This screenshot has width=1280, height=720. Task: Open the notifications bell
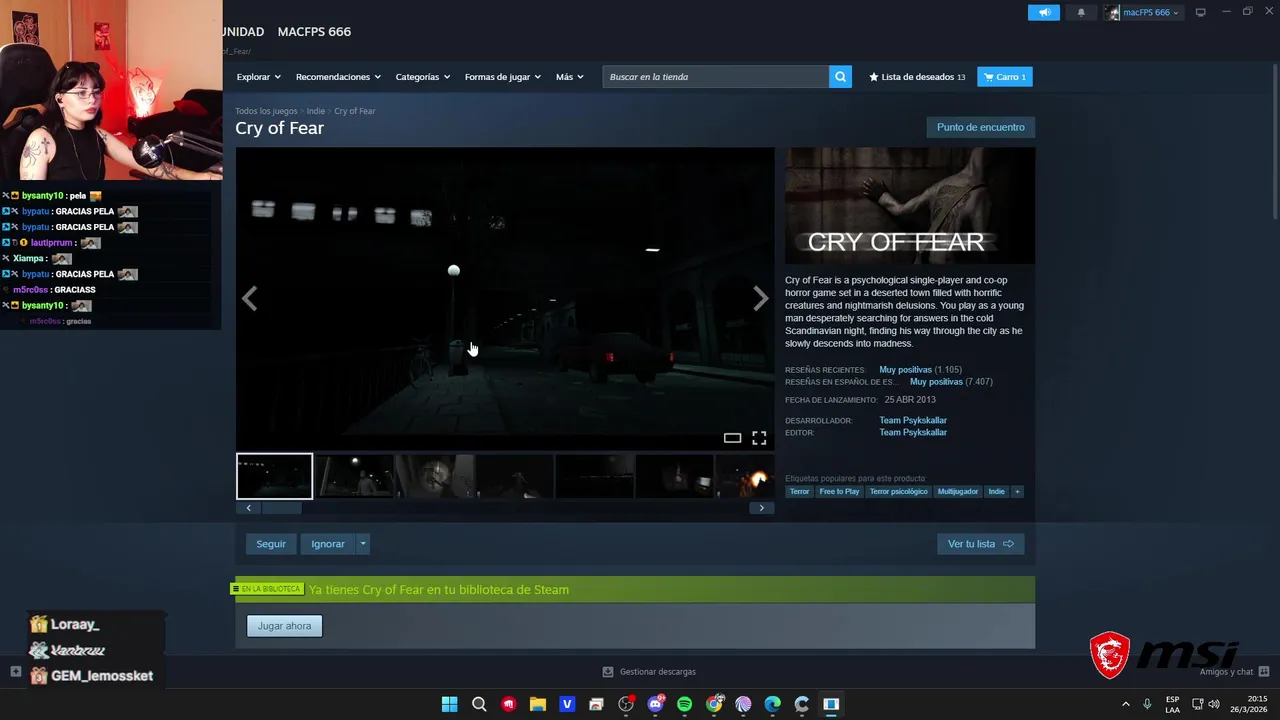click(1081, 13)
